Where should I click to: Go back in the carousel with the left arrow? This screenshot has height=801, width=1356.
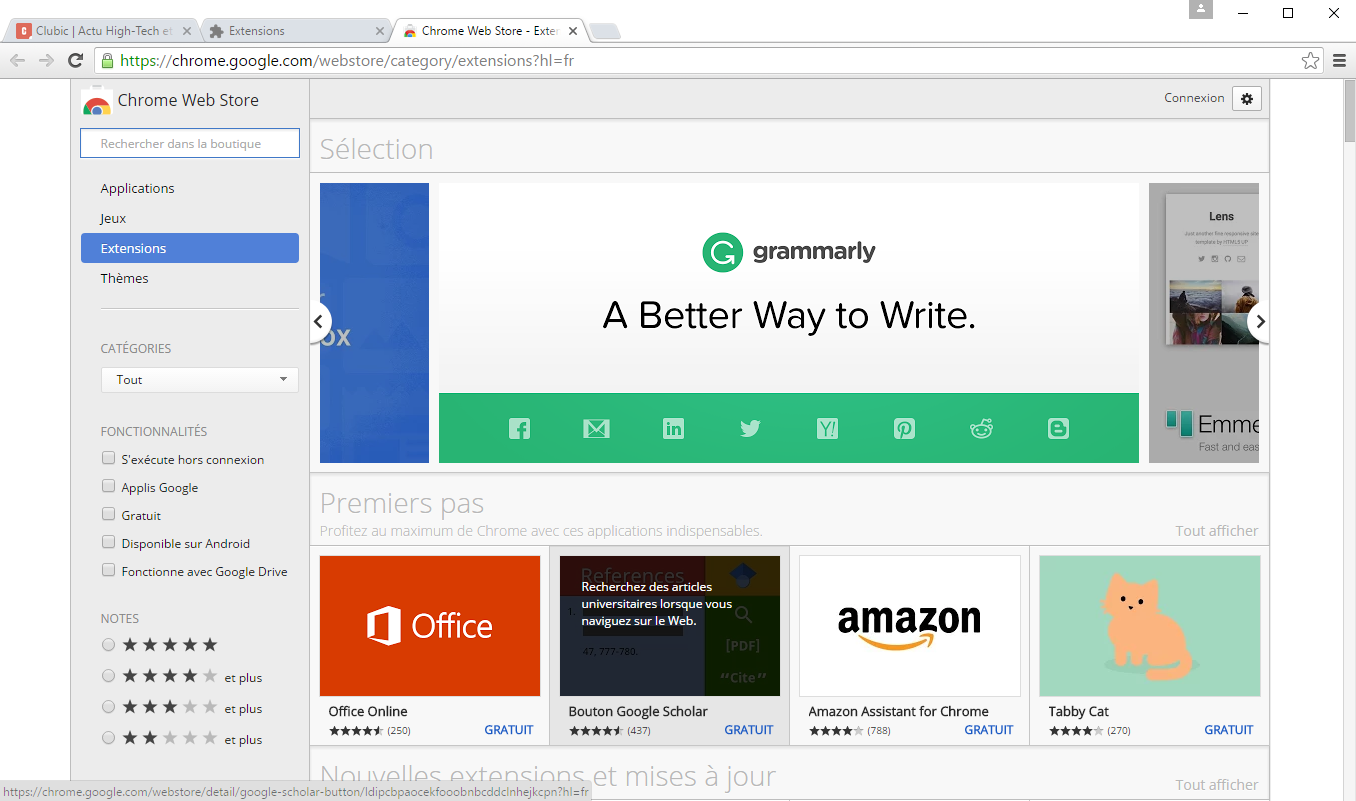[318, 322]
